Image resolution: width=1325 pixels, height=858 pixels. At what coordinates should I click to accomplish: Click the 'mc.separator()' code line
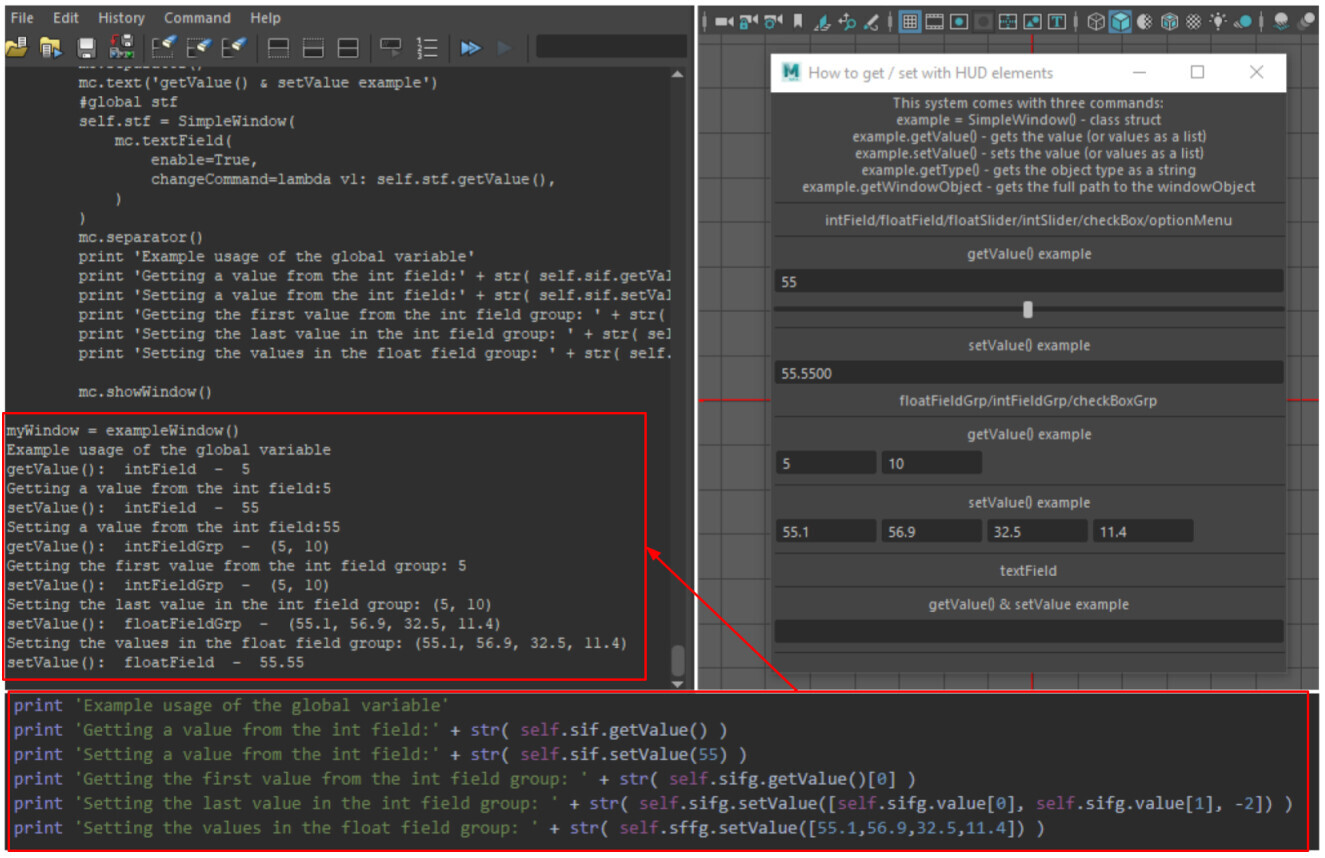tap(141, 238)
